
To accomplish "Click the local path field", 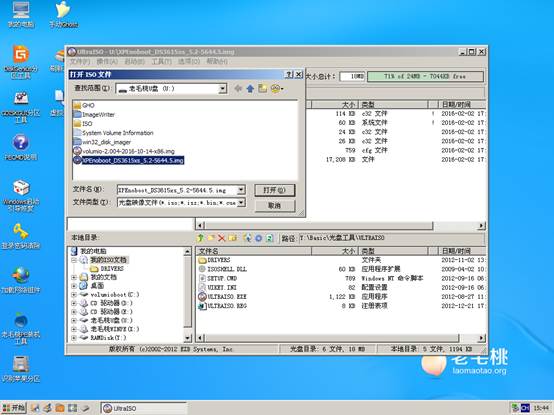I will 391,238.
